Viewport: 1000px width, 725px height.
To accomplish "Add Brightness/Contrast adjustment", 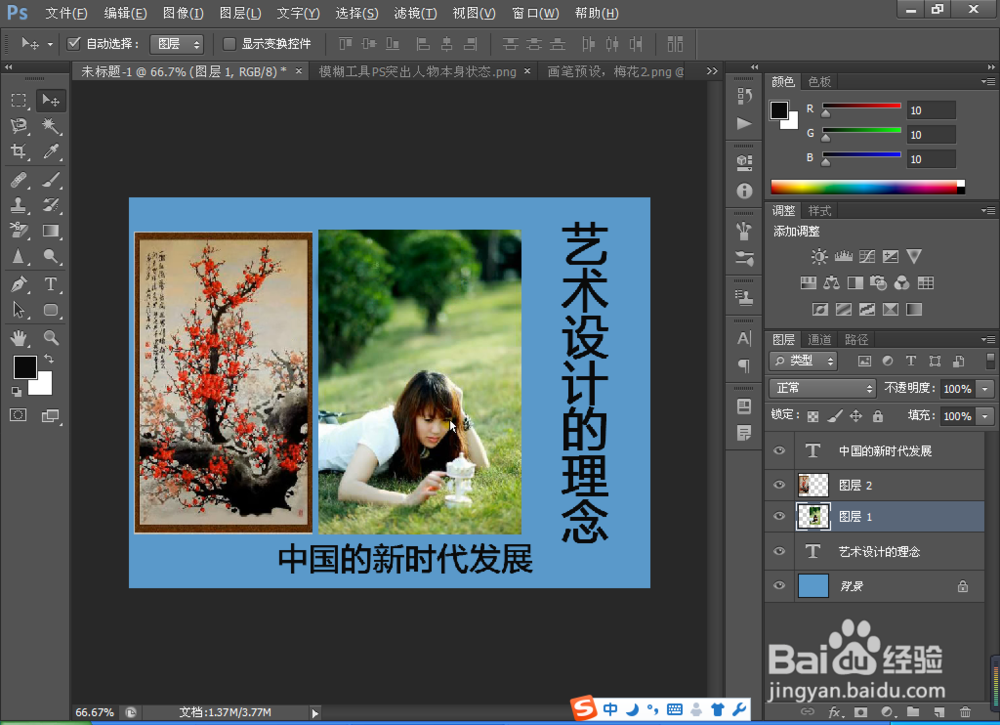I will click(819, 256).
